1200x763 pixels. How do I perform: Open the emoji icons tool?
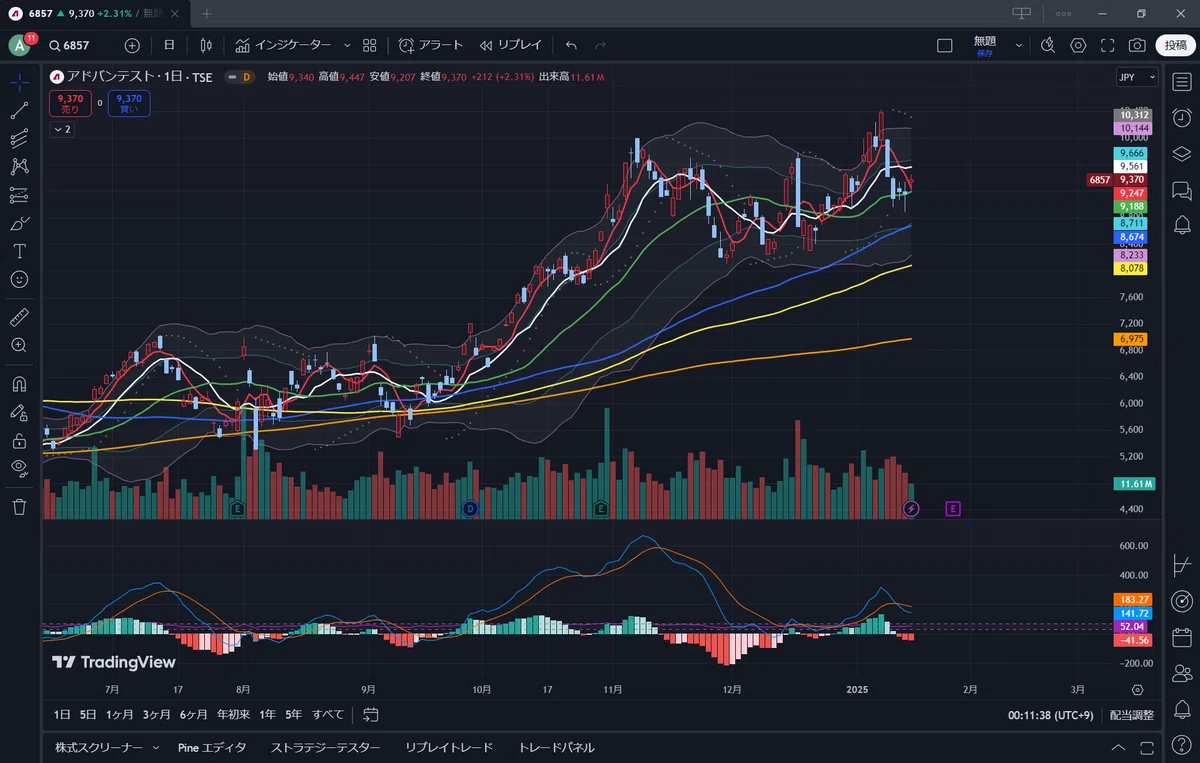coord(19,279)
